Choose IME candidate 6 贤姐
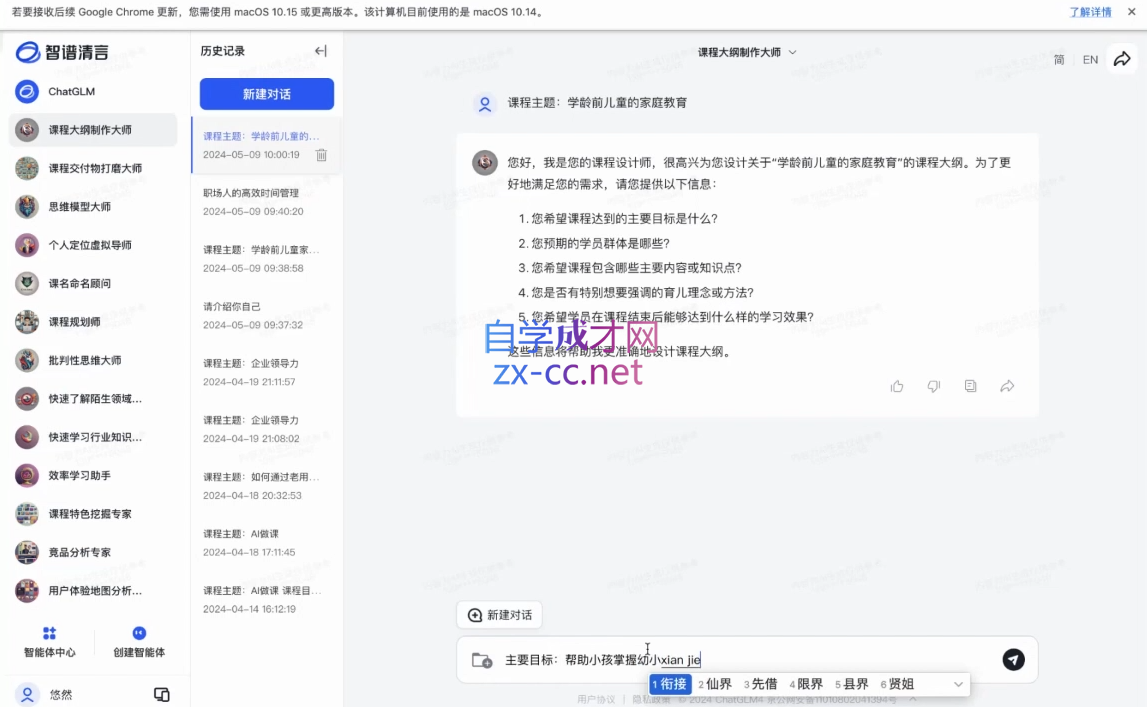Viewport: 1147px width, 707px height. tap(898, 684)
